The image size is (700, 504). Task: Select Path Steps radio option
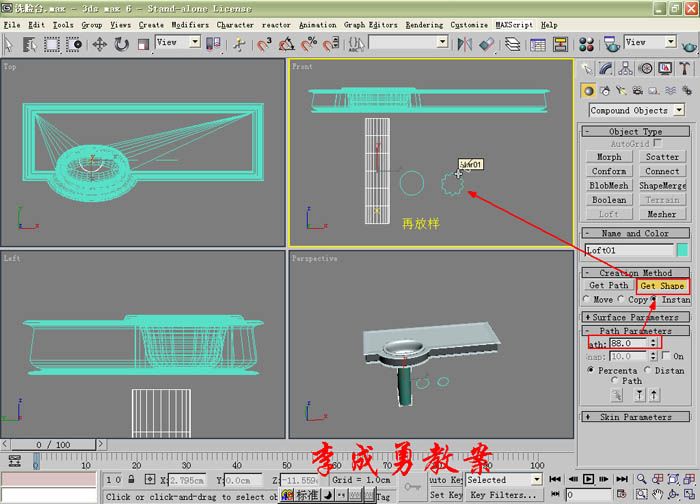click(x=615, y=380)
